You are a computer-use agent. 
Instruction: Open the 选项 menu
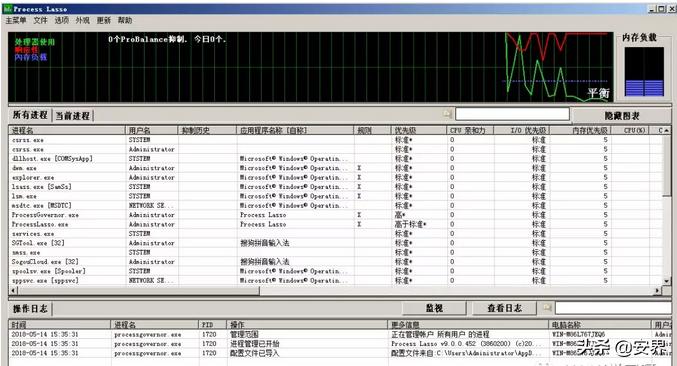(x=61, y=20)
